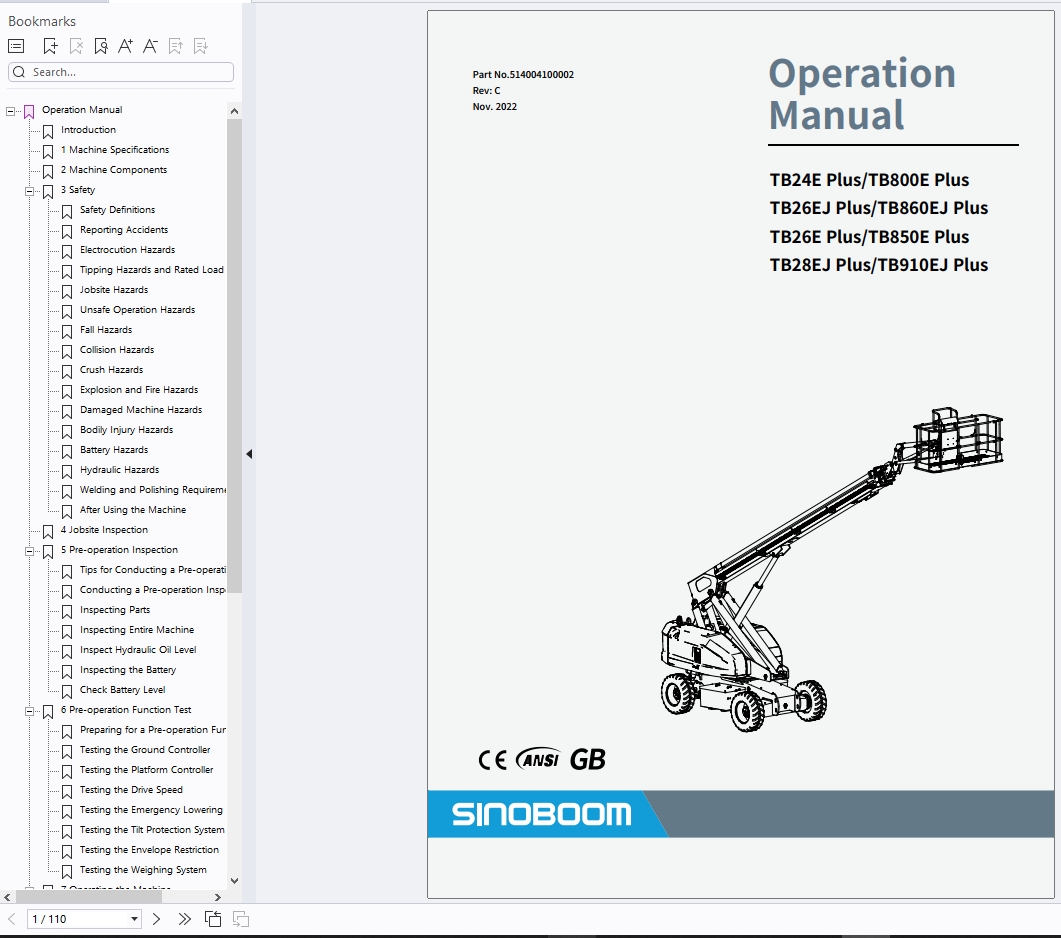The width and height of the screenshot is (1061, 938).
Task: Select the 3 Safety bookmark
Action: (78, 189)
